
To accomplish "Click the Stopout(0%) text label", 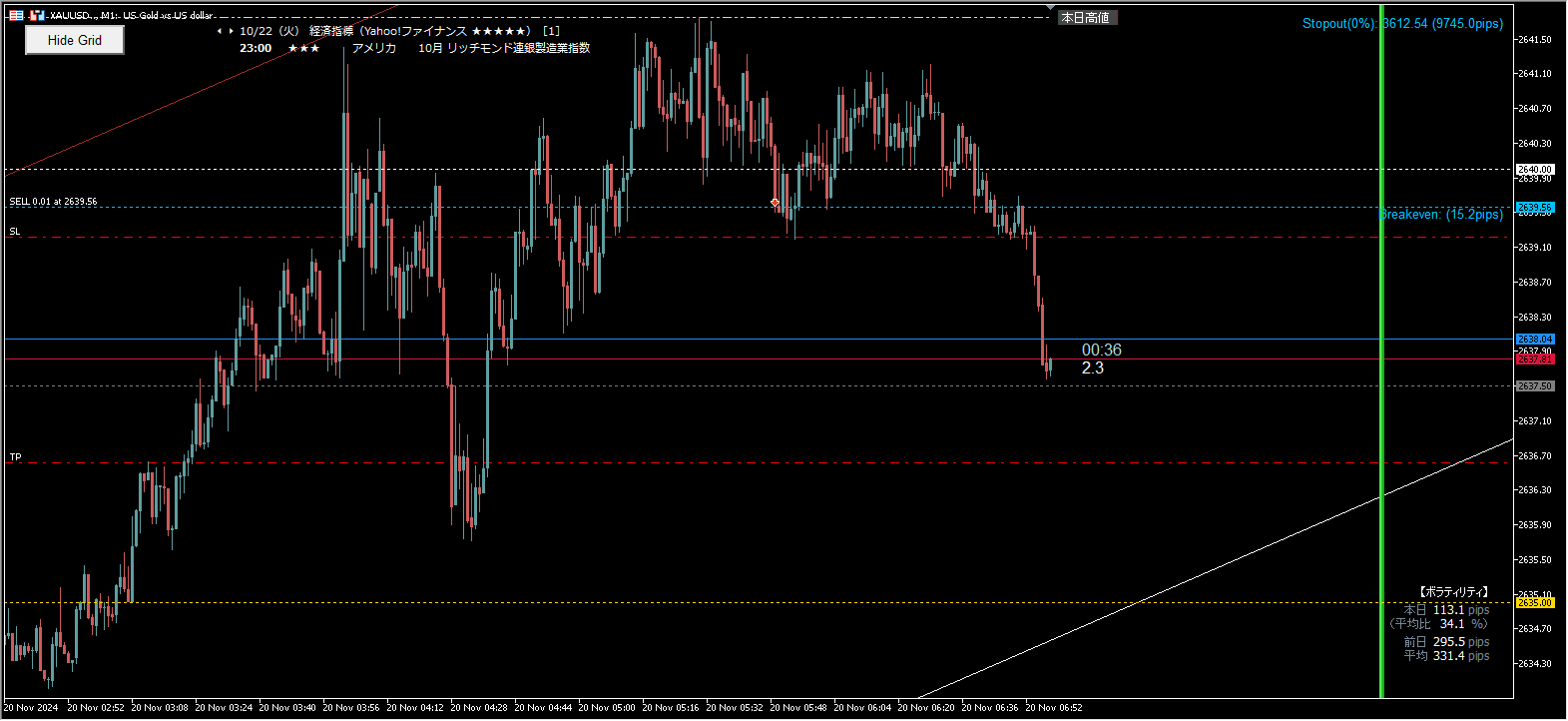I will (x=1339, y=24).
